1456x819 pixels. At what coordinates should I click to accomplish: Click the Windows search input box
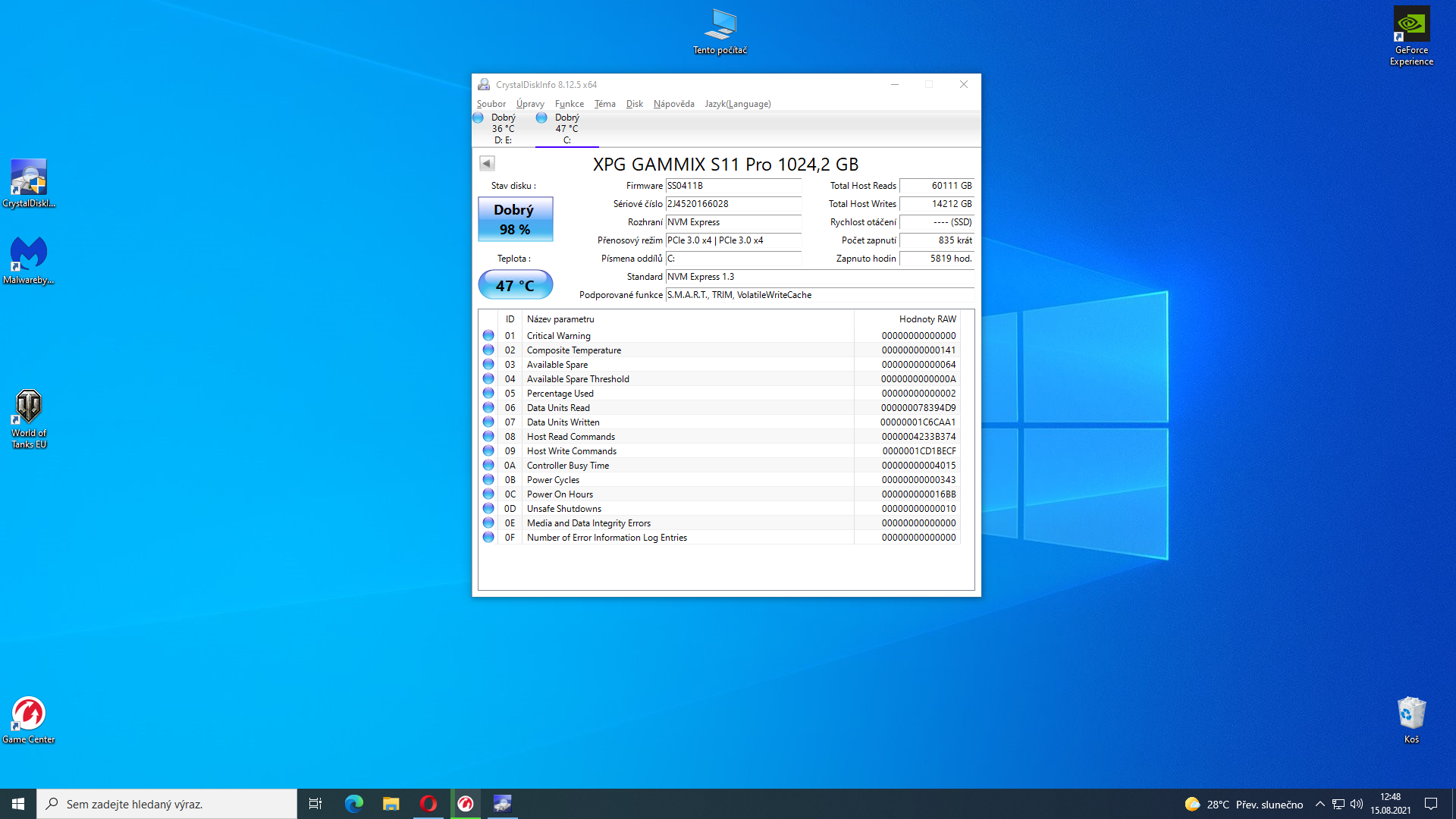pos(167,804)
